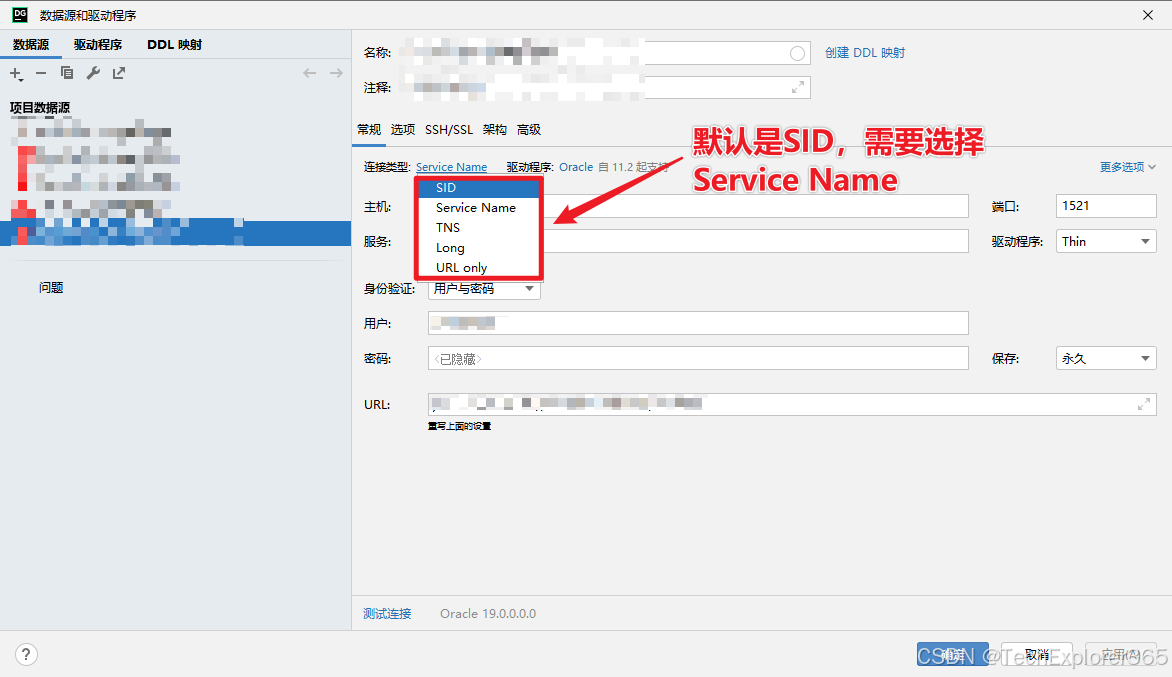The height and width of the screenshot is (677, 1172).
Task: Click the add data source plus icon
Action: point(16,72)
